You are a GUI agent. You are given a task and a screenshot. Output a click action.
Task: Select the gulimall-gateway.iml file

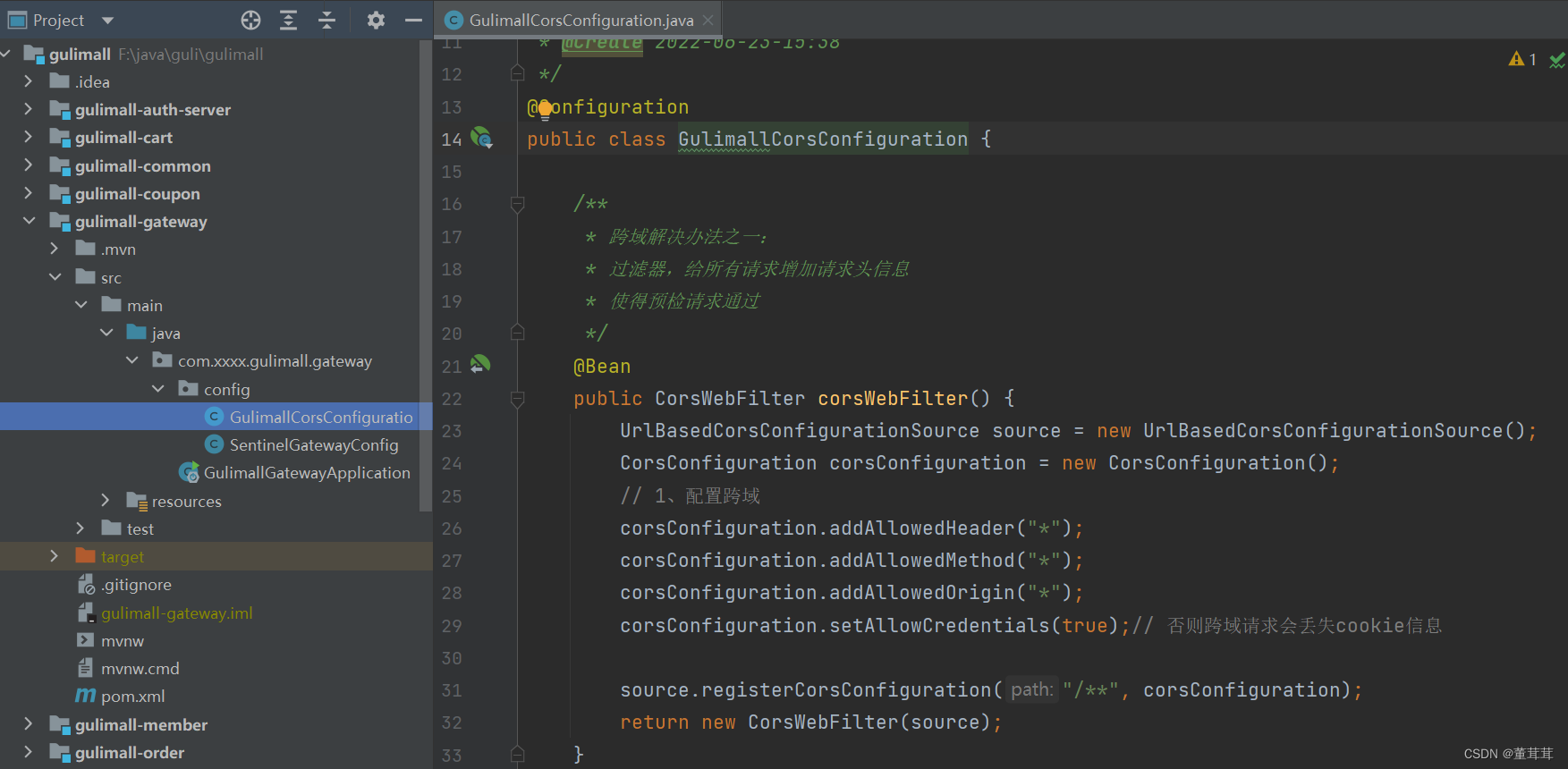(x=177, y=613)
